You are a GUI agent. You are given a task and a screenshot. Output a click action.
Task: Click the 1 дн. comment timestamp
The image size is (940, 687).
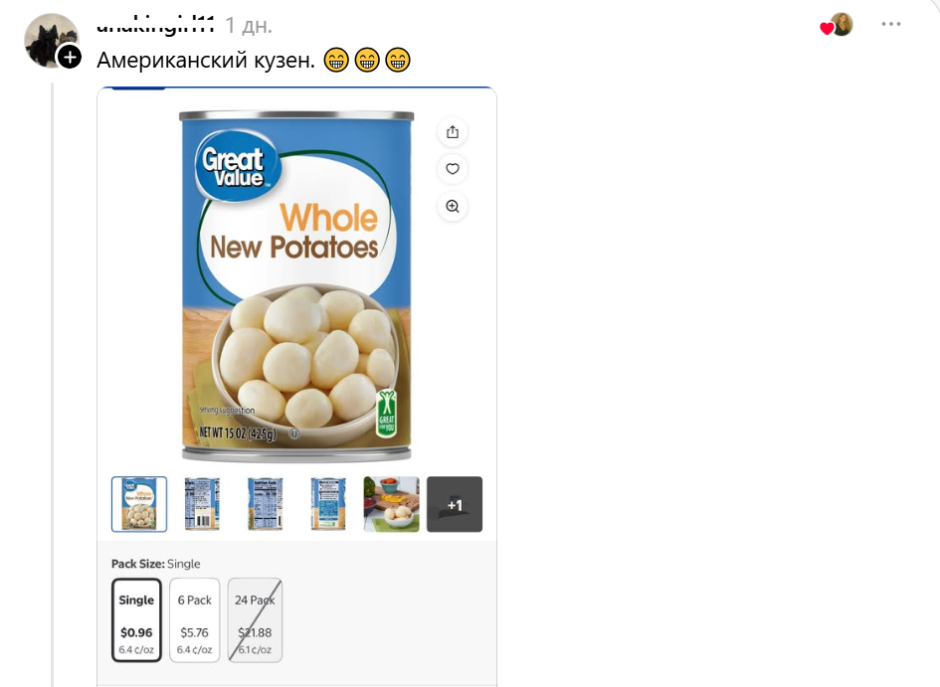click(249, 26)
